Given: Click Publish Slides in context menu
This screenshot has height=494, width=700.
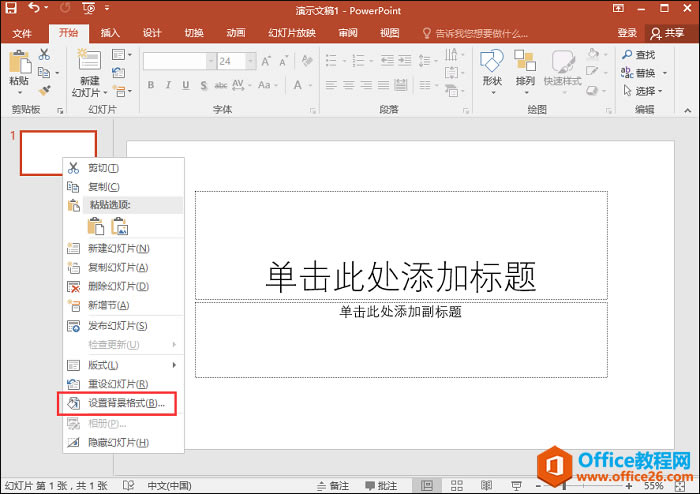Looking at the screenshot, I should point(123,326).
